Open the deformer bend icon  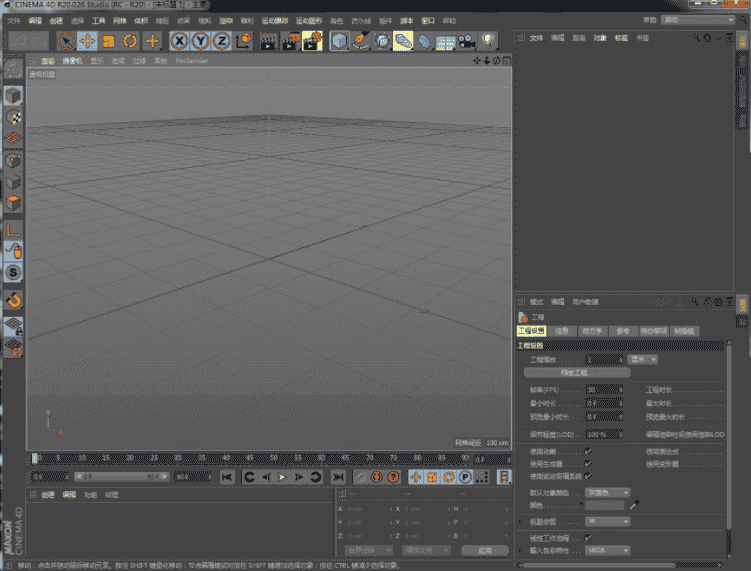click(x=424, y=41)
